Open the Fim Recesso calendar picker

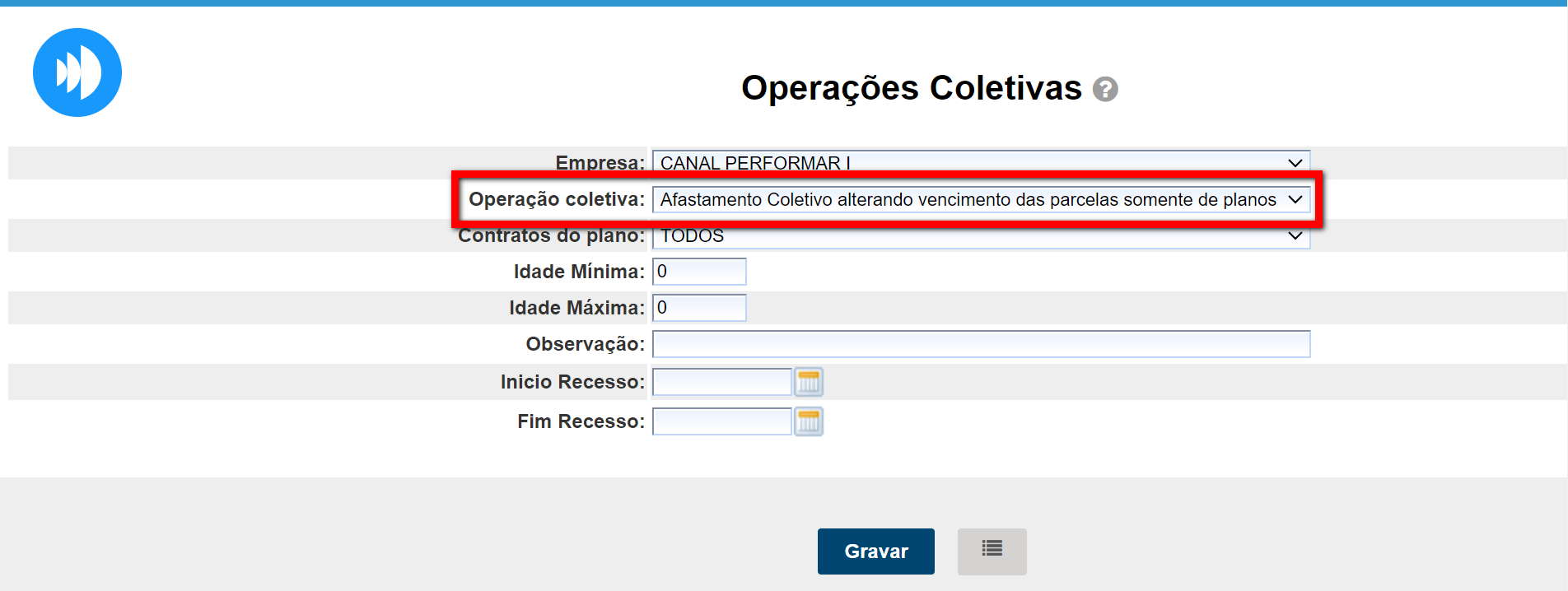coord(809,421)
